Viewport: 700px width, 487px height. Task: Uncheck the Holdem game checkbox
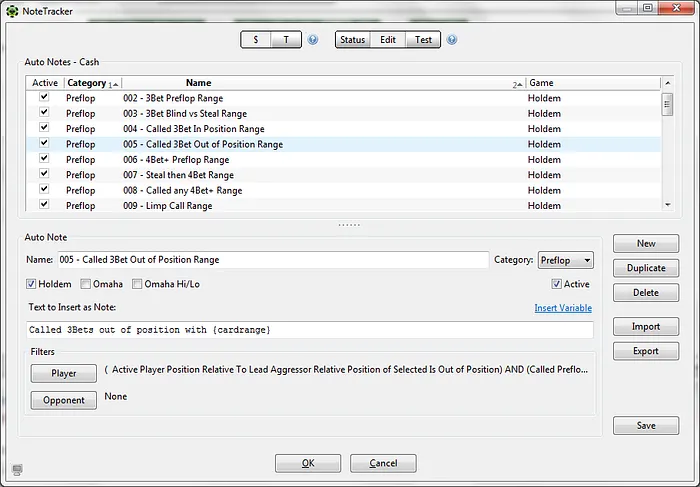click(31, 284)
